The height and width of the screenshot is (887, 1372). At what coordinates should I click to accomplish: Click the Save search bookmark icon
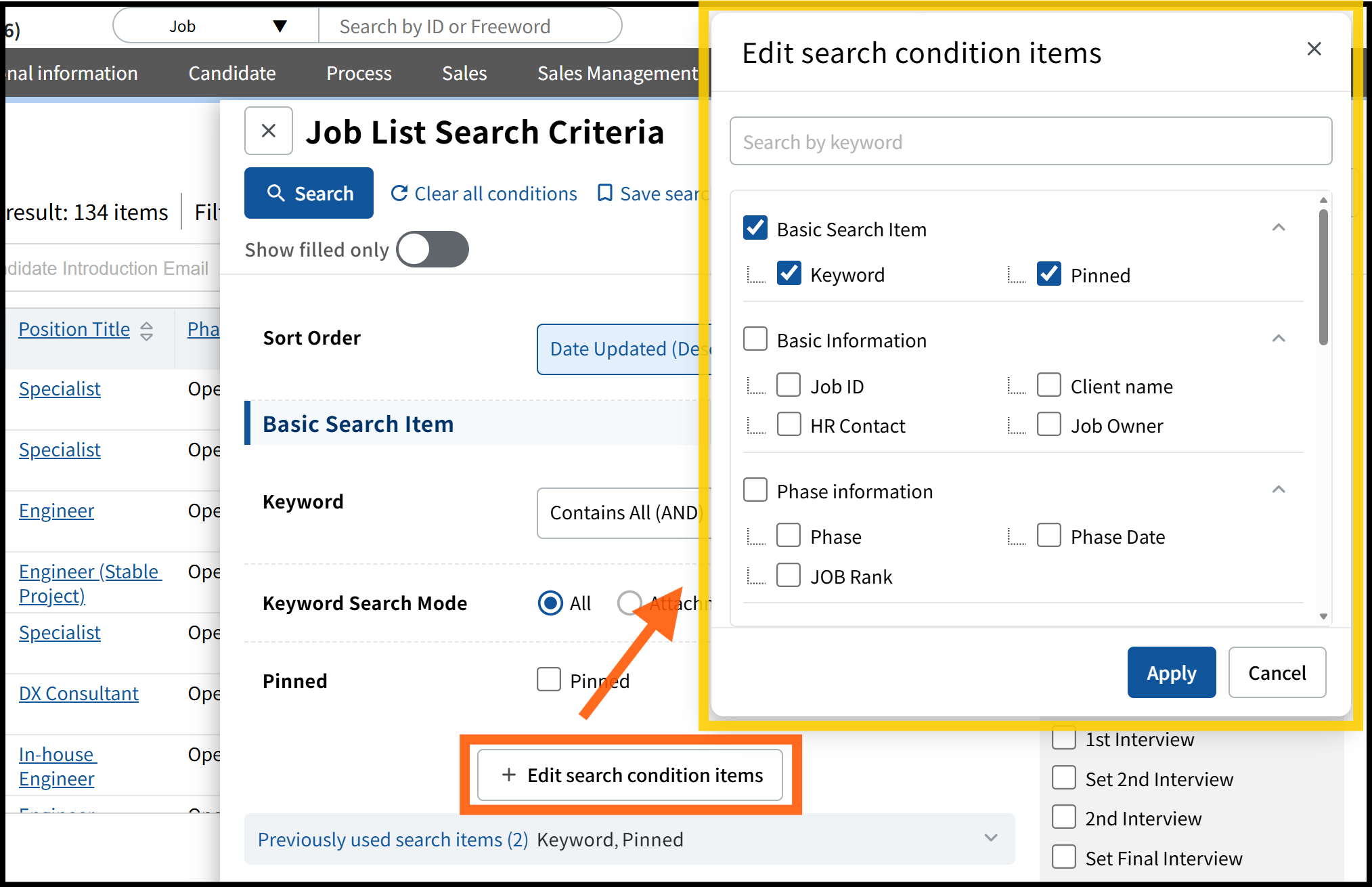604,194
